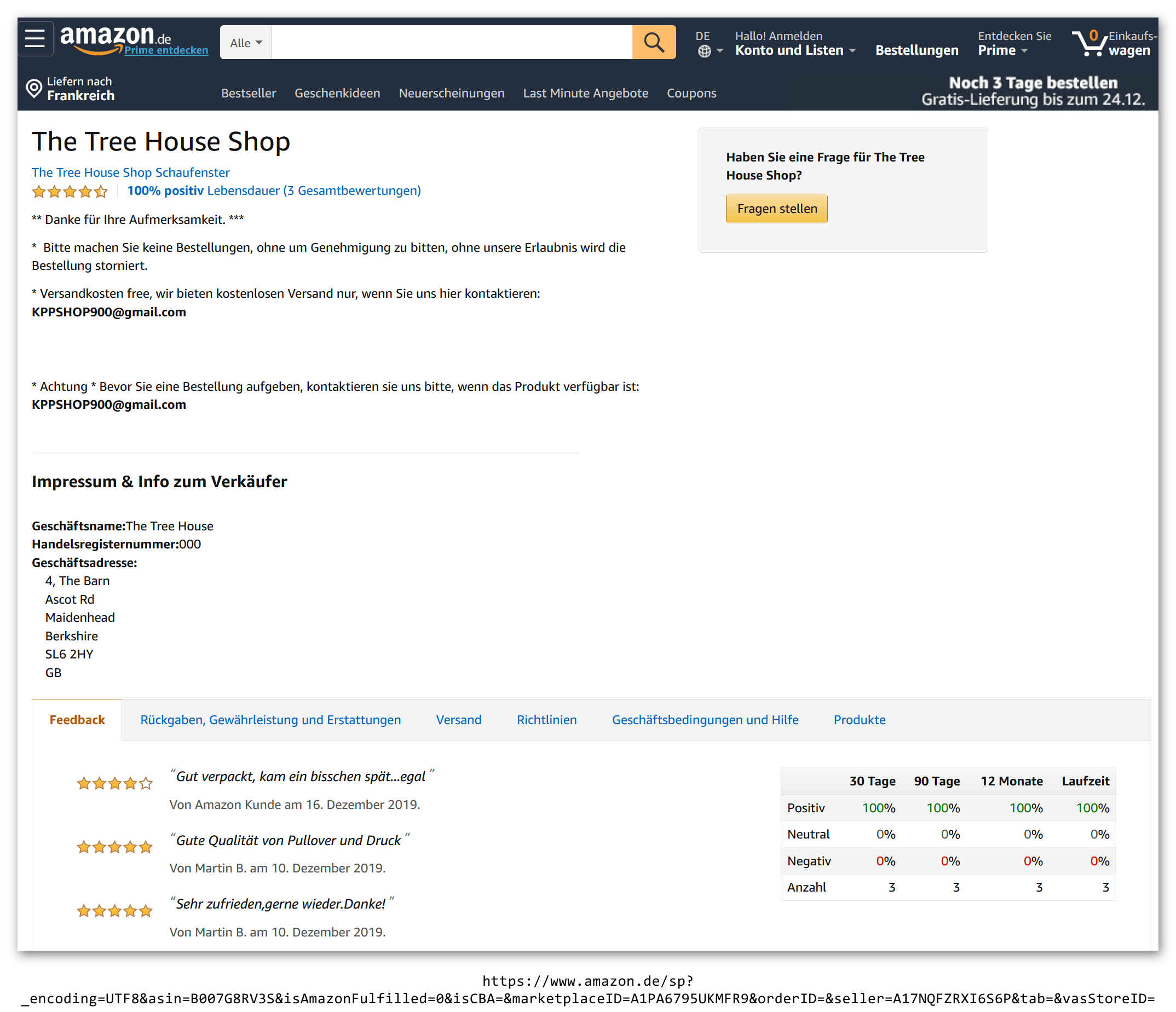Click the globe language icon
This screenshot has height=1012, width=1176.
pyautogui.click(x=704, y=51)
